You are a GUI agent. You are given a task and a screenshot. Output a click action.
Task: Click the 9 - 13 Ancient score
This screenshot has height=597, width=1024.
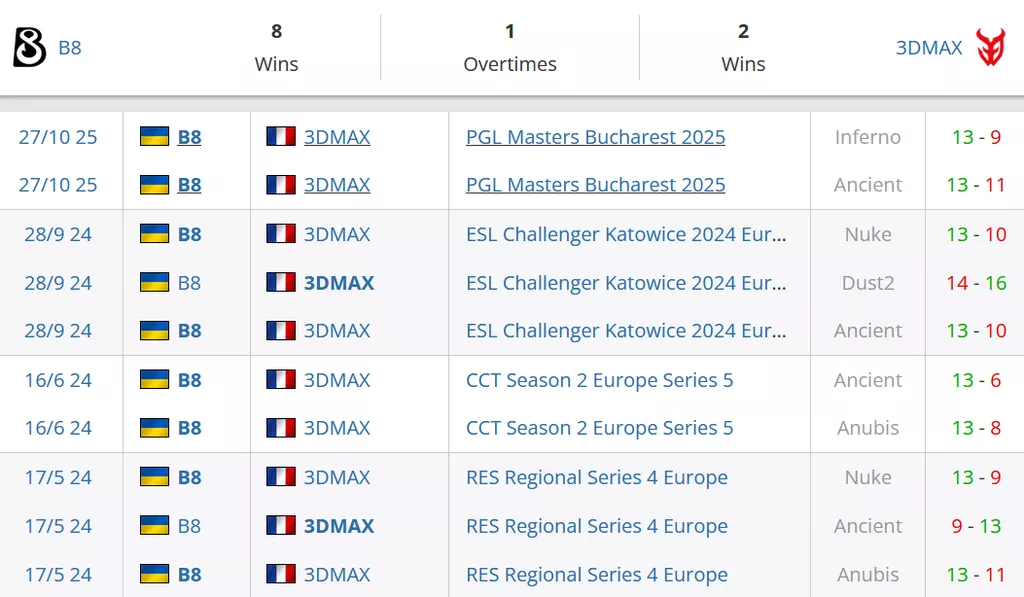point(976,526)
